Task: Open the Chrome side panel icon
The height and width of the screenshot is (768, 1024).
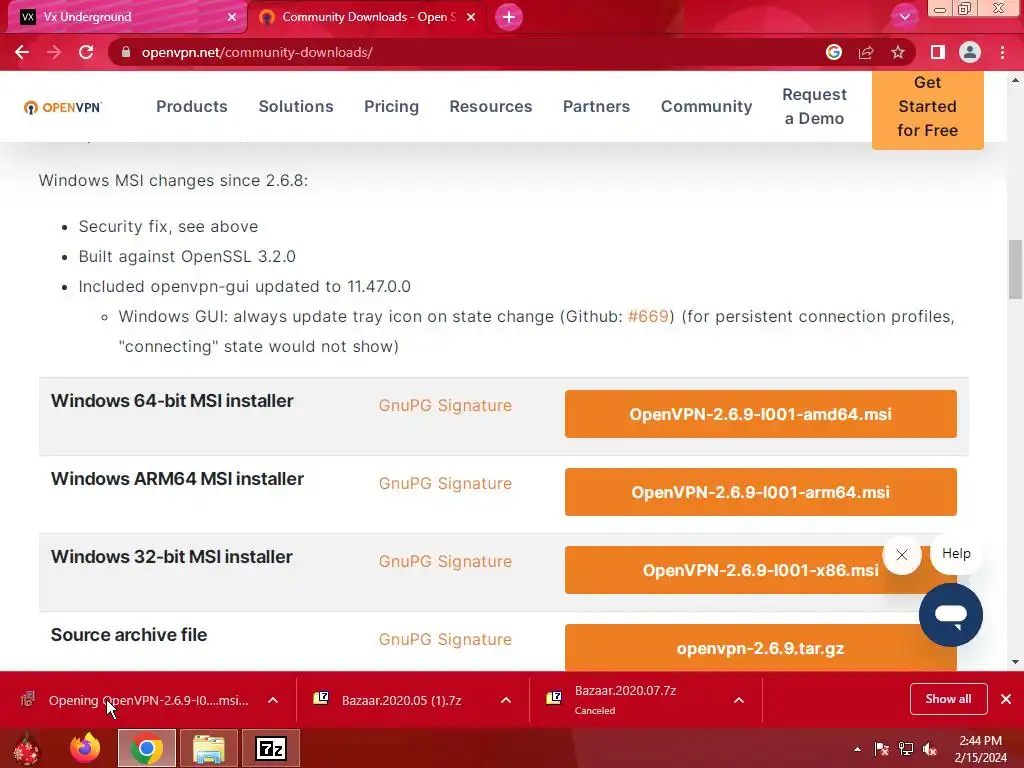Action: tap(938, 52)
